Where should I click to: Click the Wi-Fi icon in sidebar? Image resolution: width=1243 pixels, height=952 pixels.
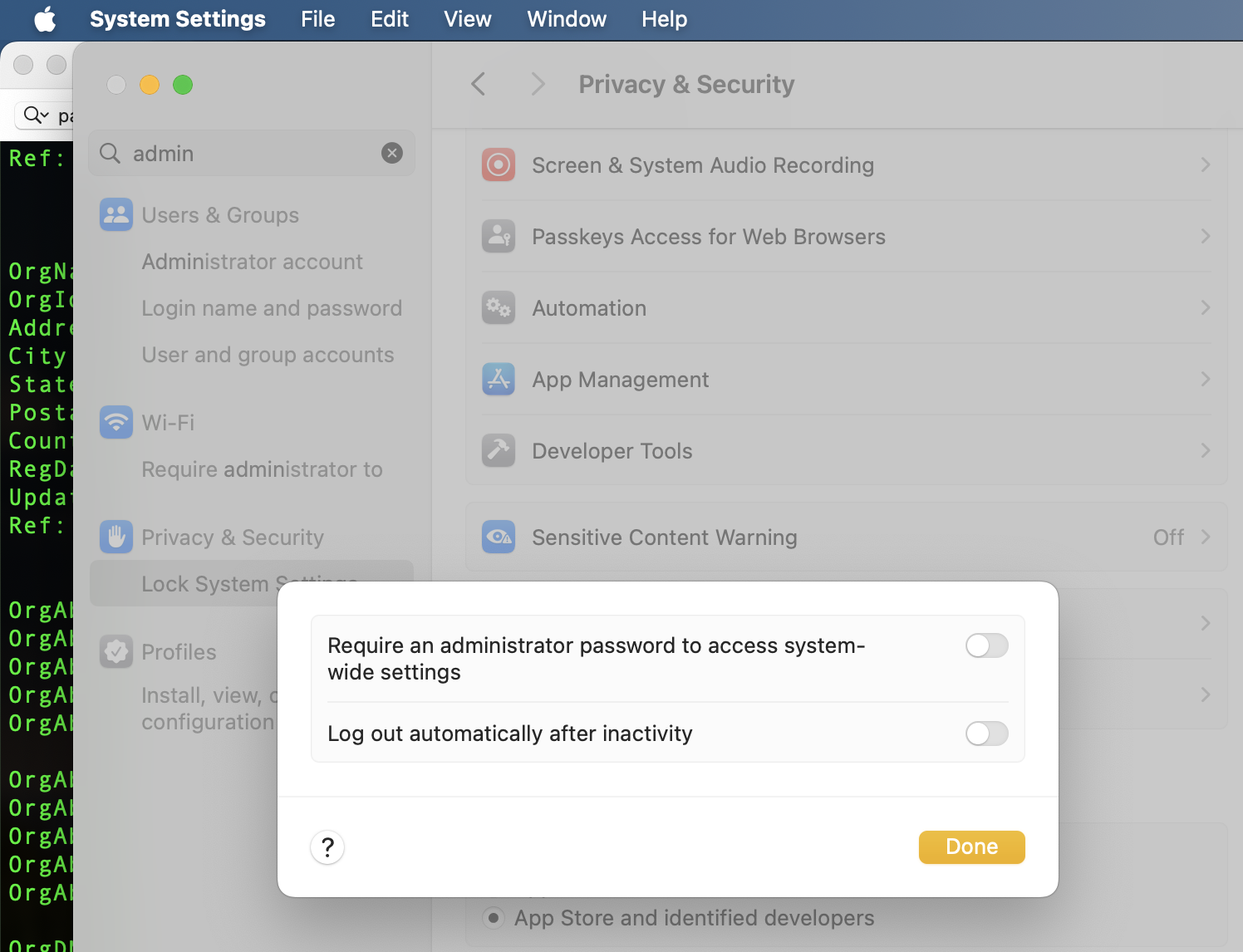point(116,422)
